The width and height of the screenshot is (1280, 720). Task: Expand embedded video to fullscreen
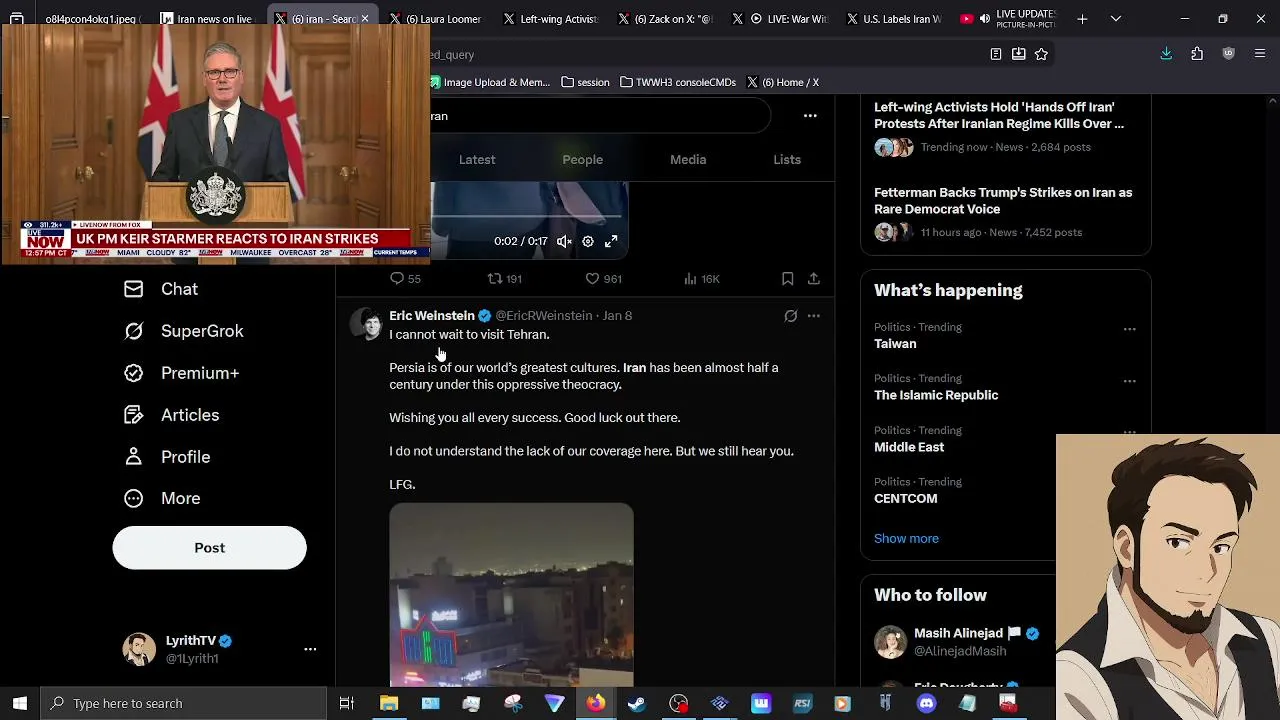click(x=611, y=241)
